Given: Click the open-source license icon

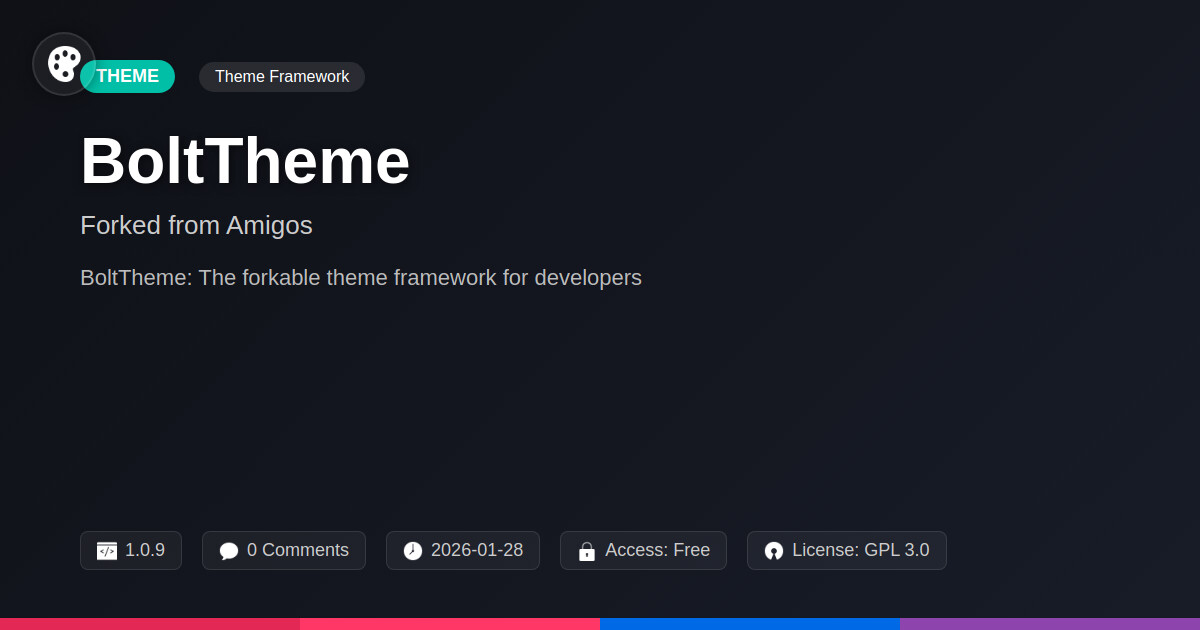Looking at the screenshot, I should [774, 551].
